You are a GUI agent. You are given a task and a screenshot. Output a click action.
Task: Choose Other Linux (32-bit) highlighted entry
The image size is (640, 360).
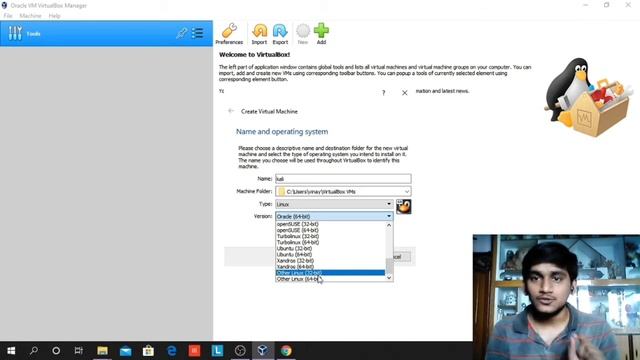[330, 273]
